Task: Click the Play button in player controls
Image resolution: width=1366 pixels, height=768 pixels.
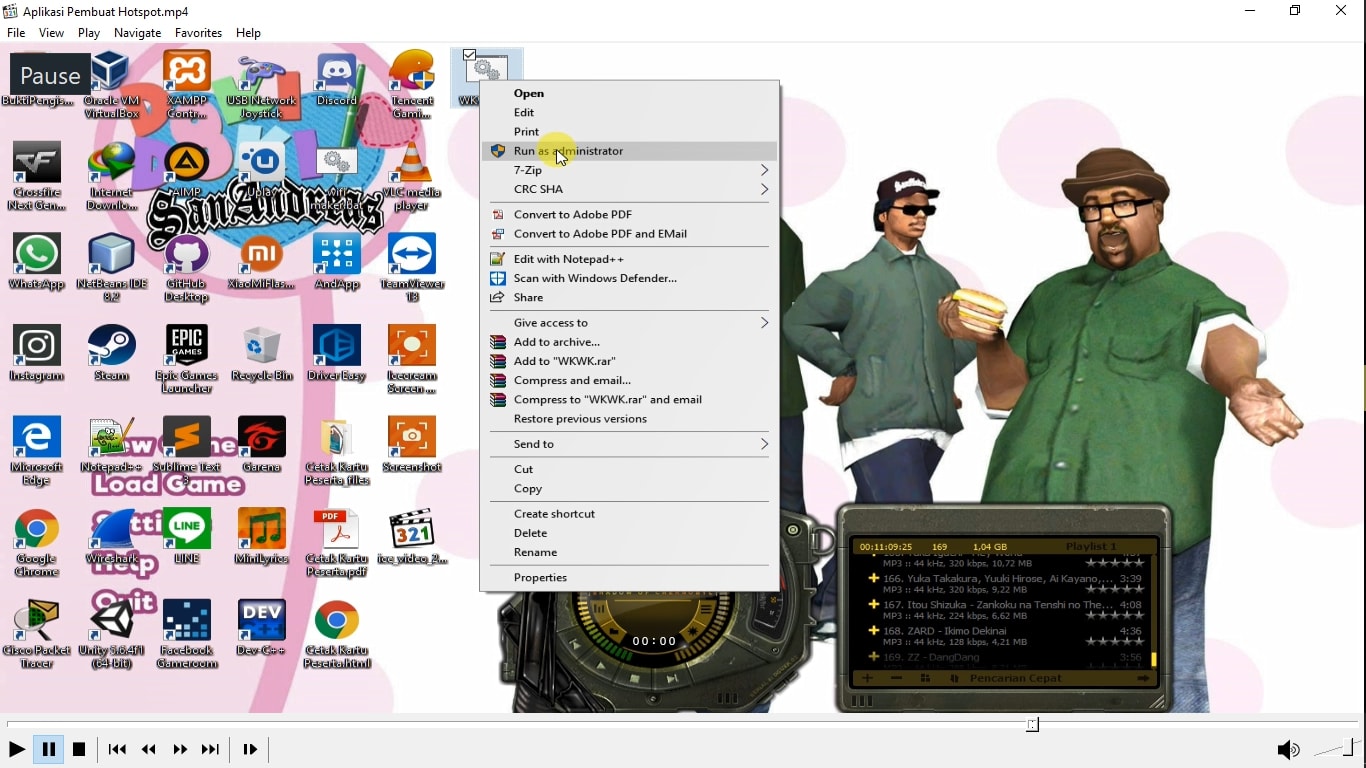Action: click(16, 749)
